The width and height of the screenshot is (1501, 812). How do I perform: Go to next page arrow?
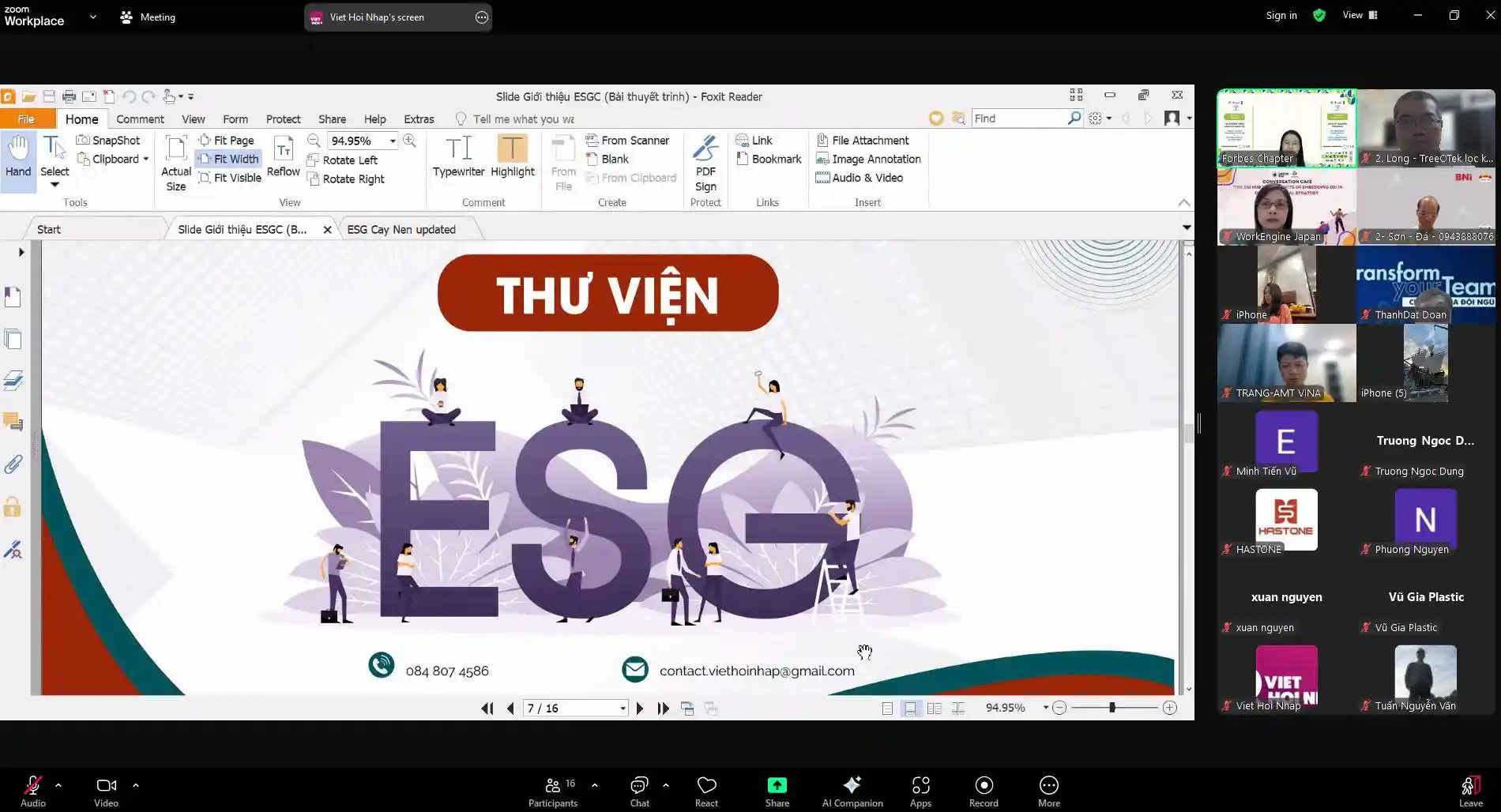[640, 709]
